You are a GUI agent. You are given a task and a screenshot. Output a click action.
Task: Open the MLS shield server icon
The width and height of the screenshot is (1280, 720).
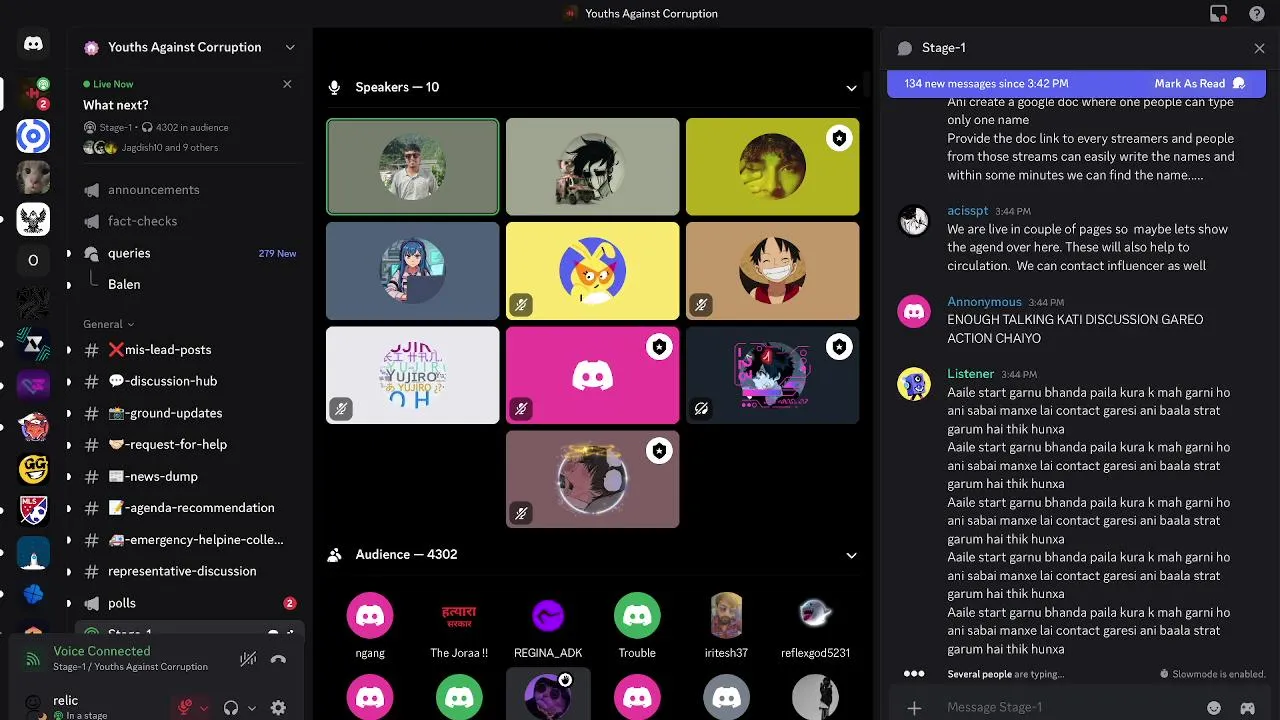point(33,511)
